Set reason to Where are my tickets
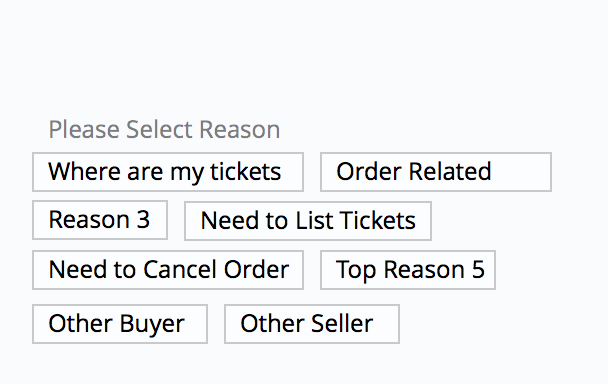608x384 pixels. point(168,172)
